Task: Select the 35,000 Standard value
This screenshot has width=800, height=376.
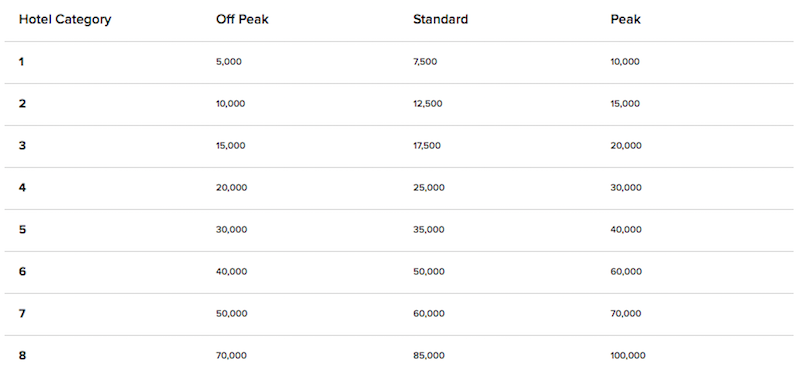Action: [x=429, y=230]
